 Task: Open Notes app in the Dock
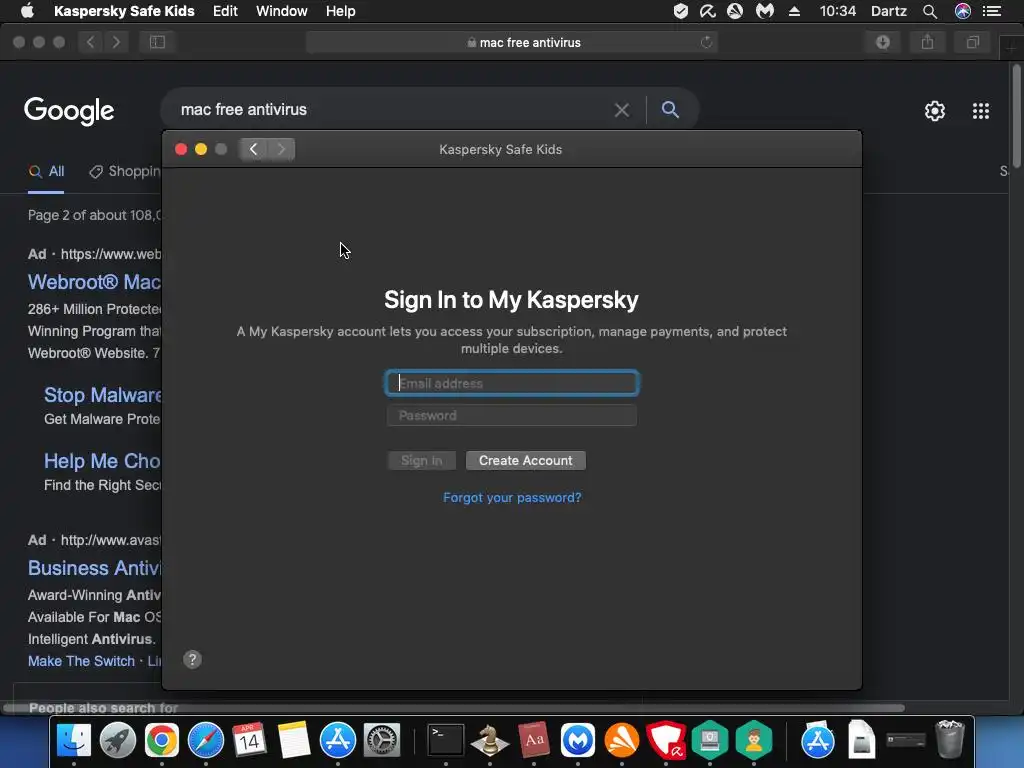click(x=294, y=740)
